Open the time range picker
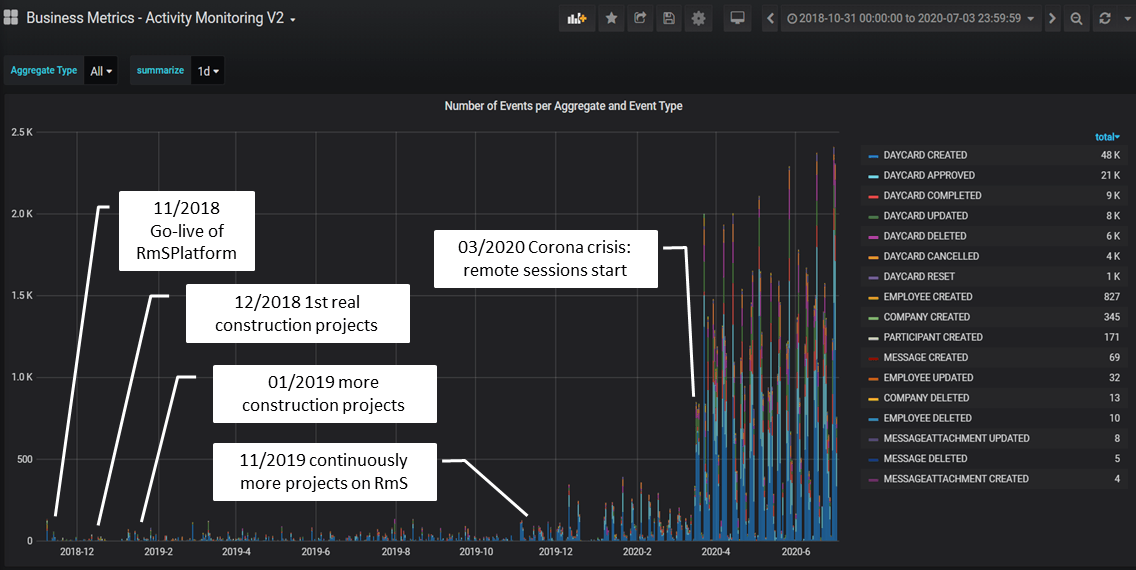Screen dimensions: 1136x570 coord(911,19)
